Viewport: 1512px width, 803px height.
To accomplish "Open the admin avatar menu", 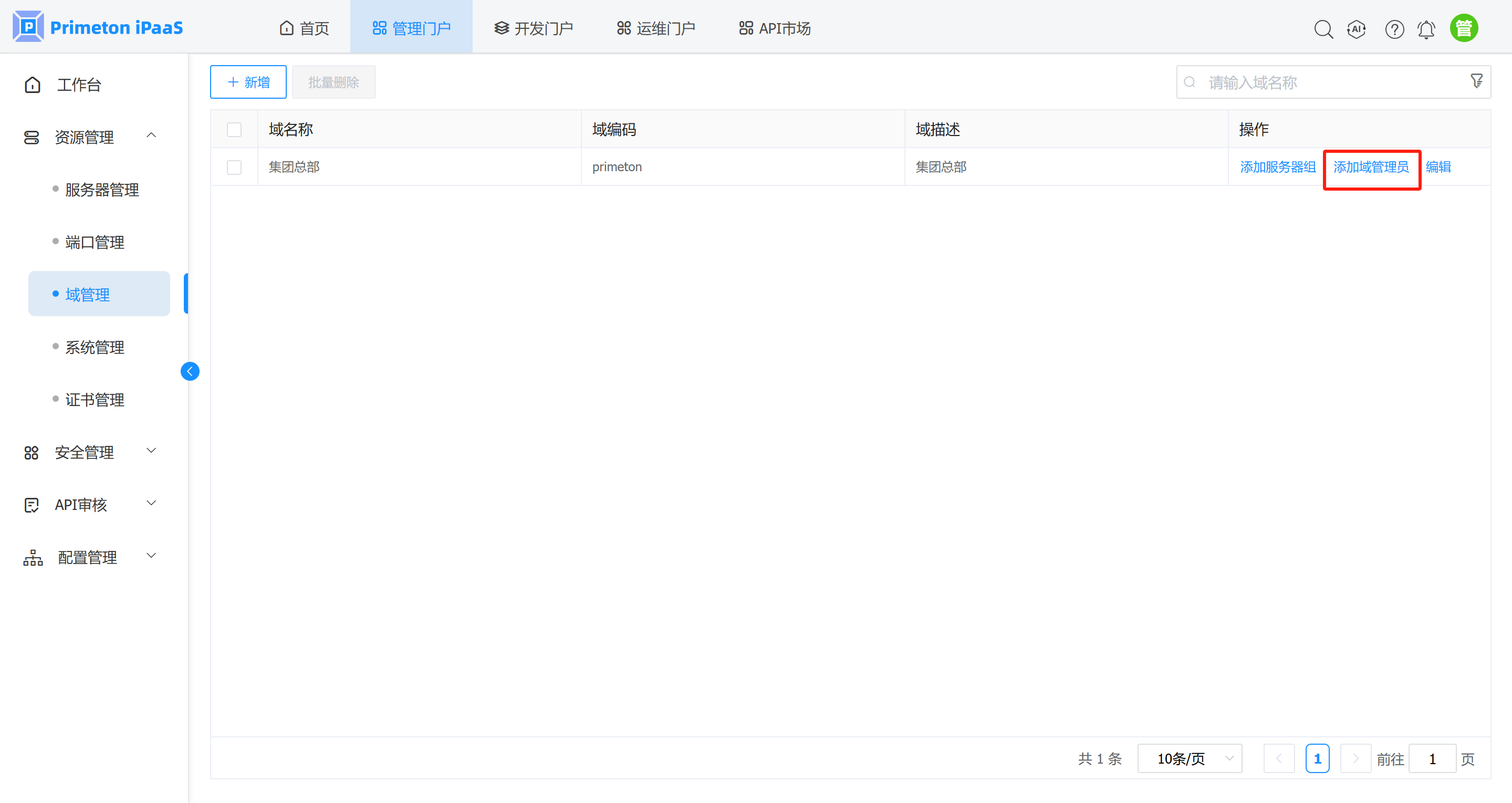I will pyautogui.click(x=1464, y=27).
